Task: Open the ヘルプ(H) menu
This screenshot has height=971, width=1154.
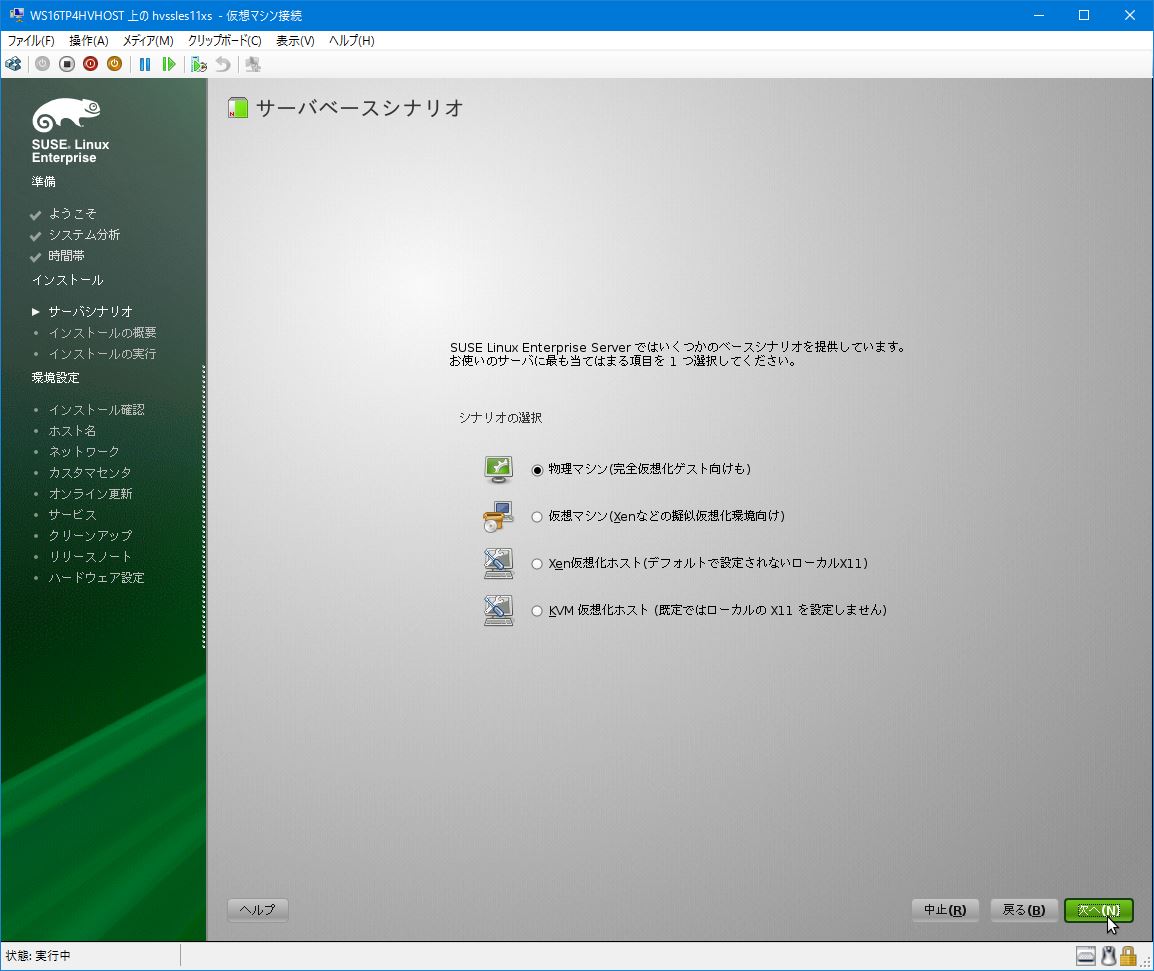Action: click(352, 40)
